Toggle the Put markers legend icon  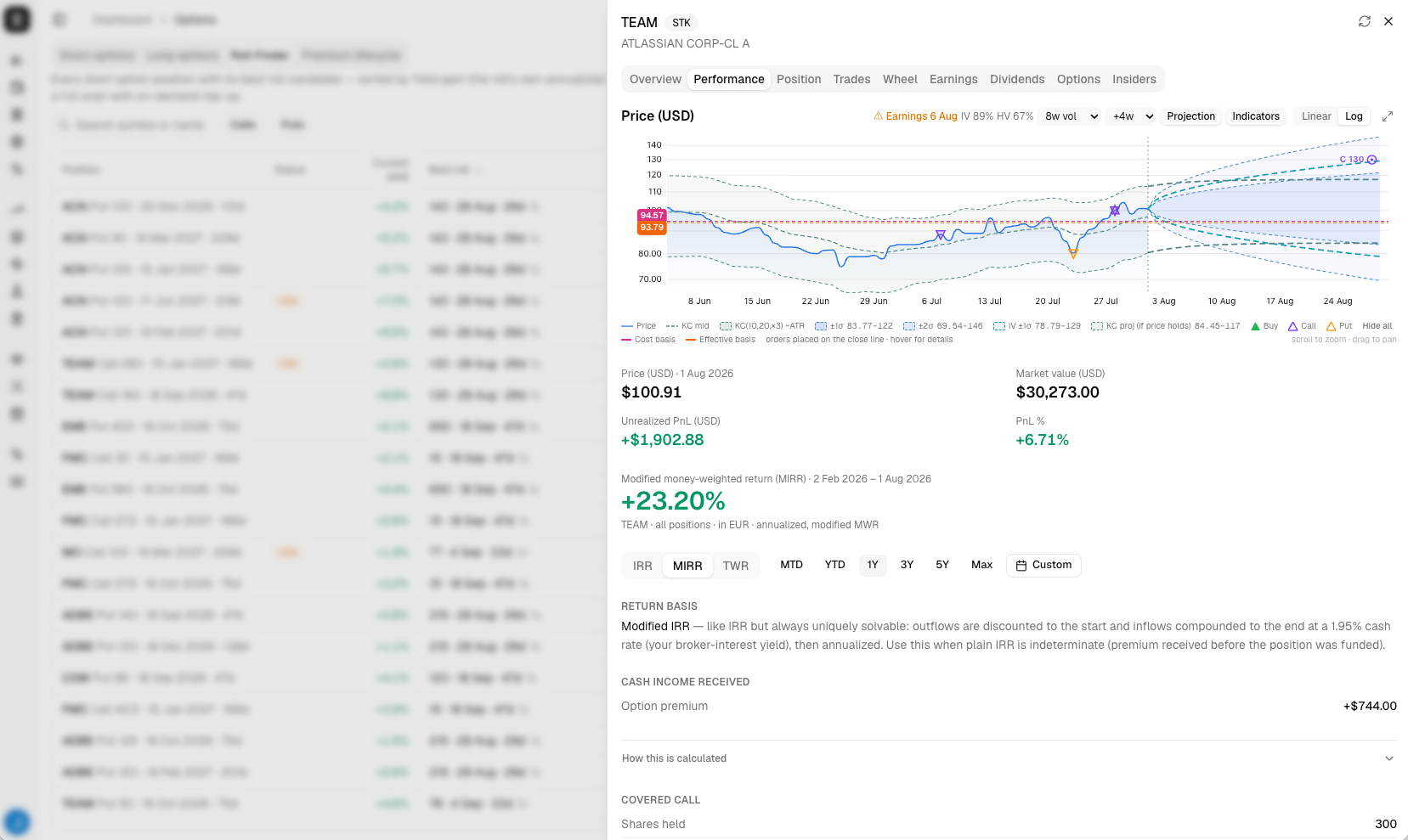pos(1331,326)
